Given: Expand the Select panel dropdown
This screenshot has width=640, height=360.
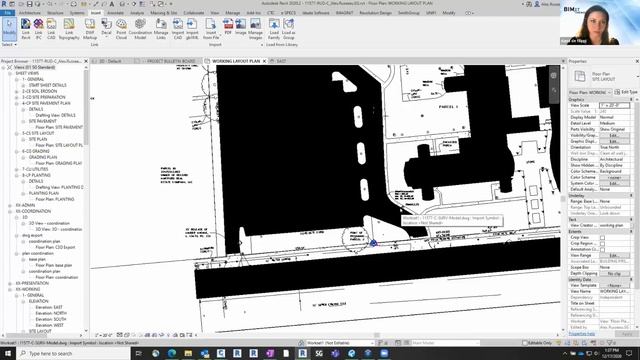Looking at the screenshot, I should (x=9, y=44).
